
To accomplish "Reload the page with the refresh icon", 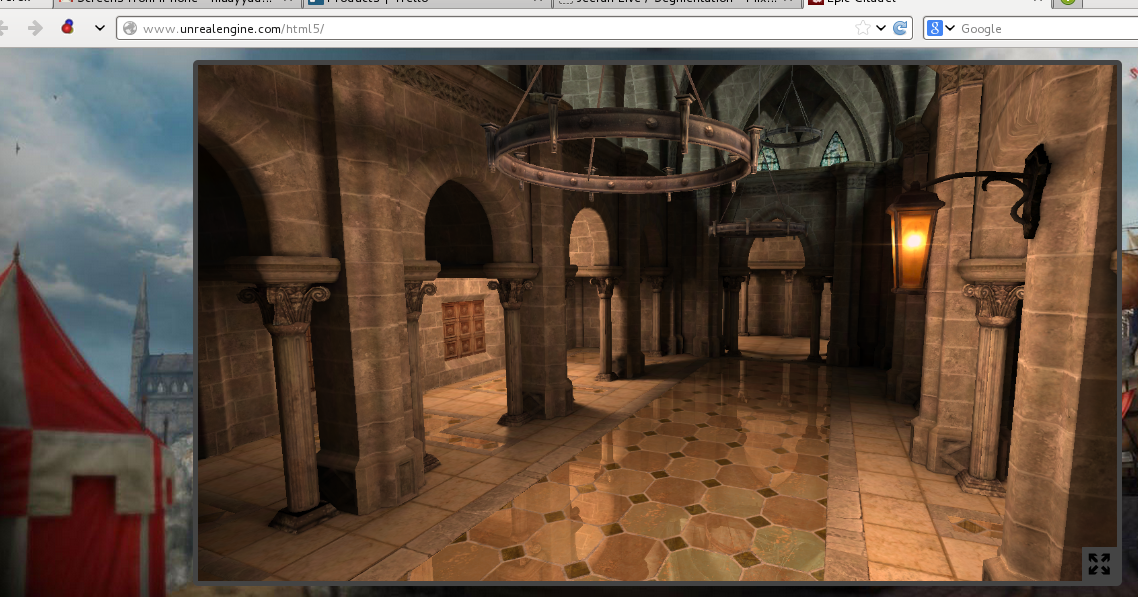I will [x=900, y=28].
